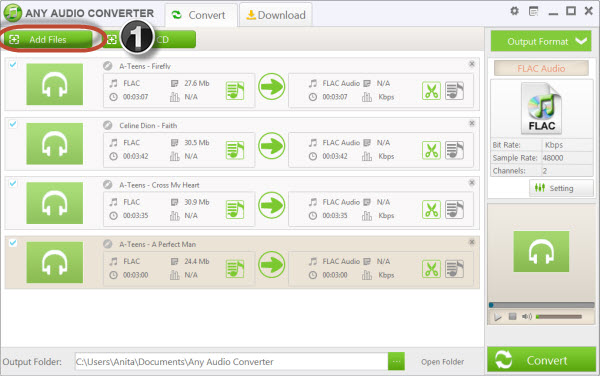600x376 pixels.
Task: Uncheck the A-Teens - Firefly checkbox
Action: tap(13, 64)
